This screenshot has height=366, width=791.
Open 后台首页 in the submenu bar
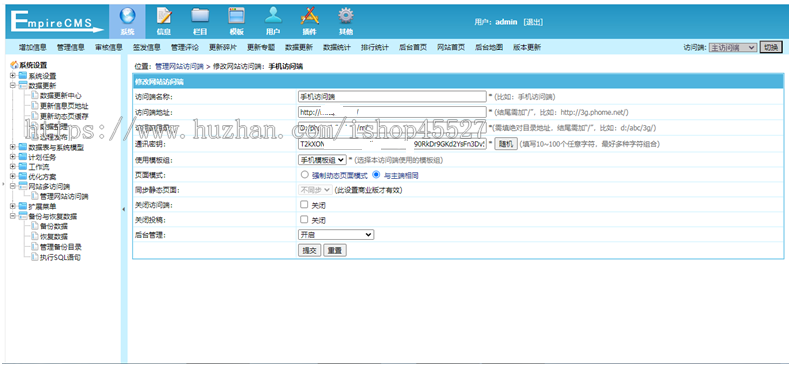413,47
